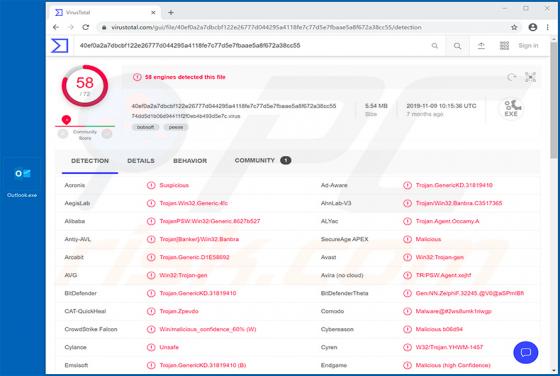Click the browser address bar URL
The width and height of the screenshot is (560, 376).
266,27
